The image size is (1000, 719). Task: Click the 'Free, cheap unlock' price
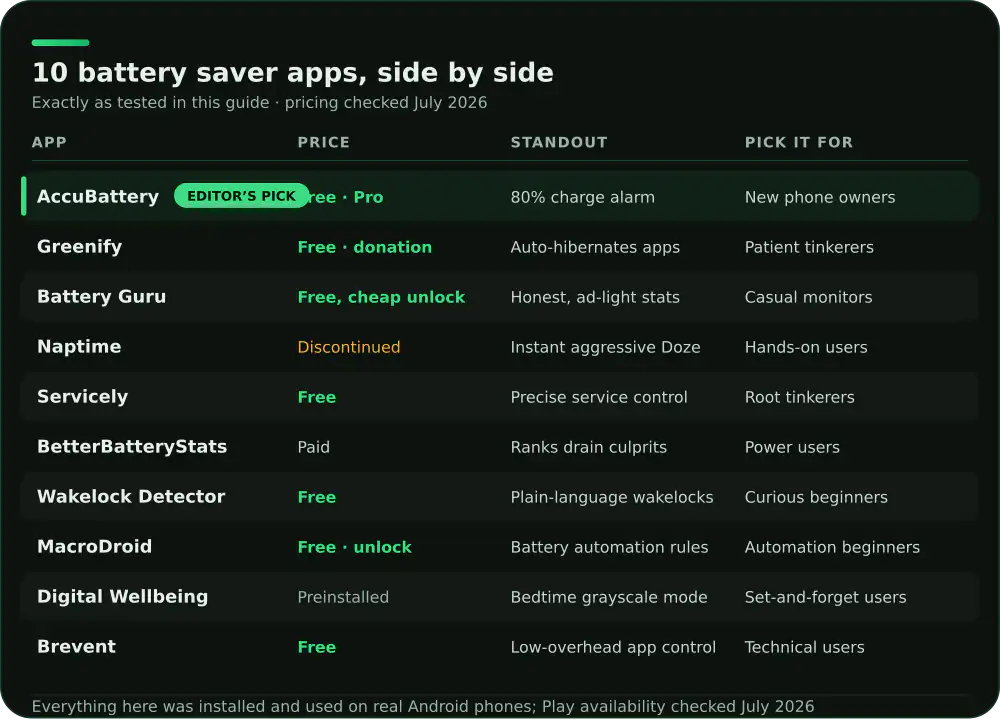coord(381,297)
